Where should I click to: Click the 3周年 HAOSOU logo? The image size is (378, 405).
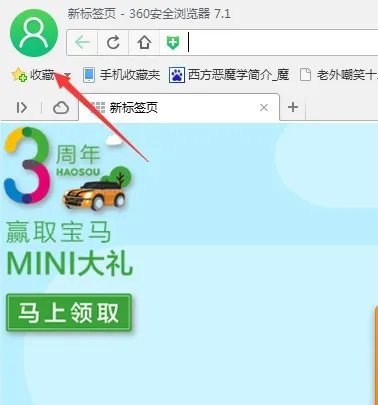click(53, 165)
